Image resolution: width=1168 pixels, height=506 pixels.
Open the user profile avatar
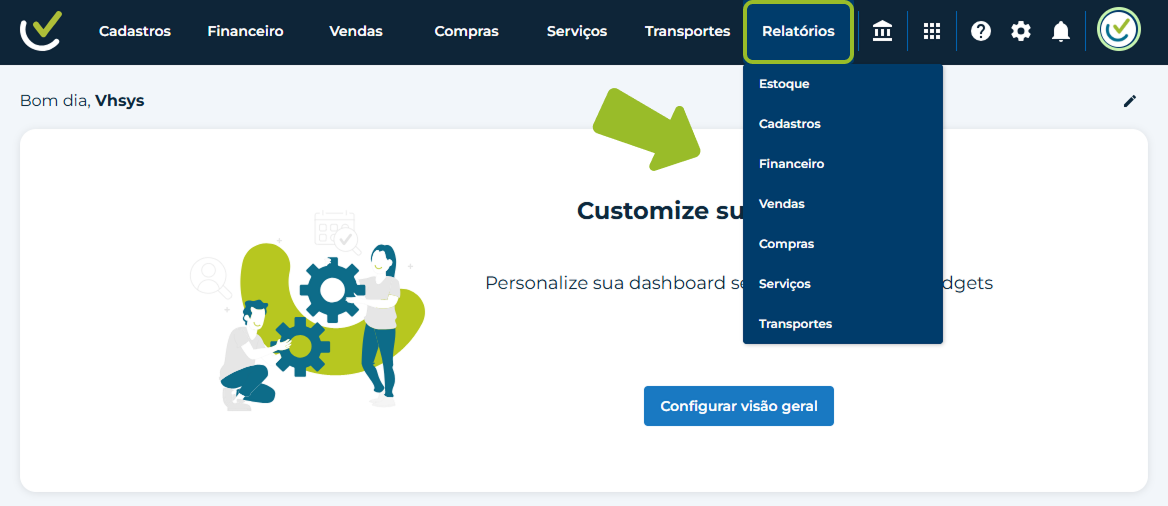click(x=1120, y=30)
